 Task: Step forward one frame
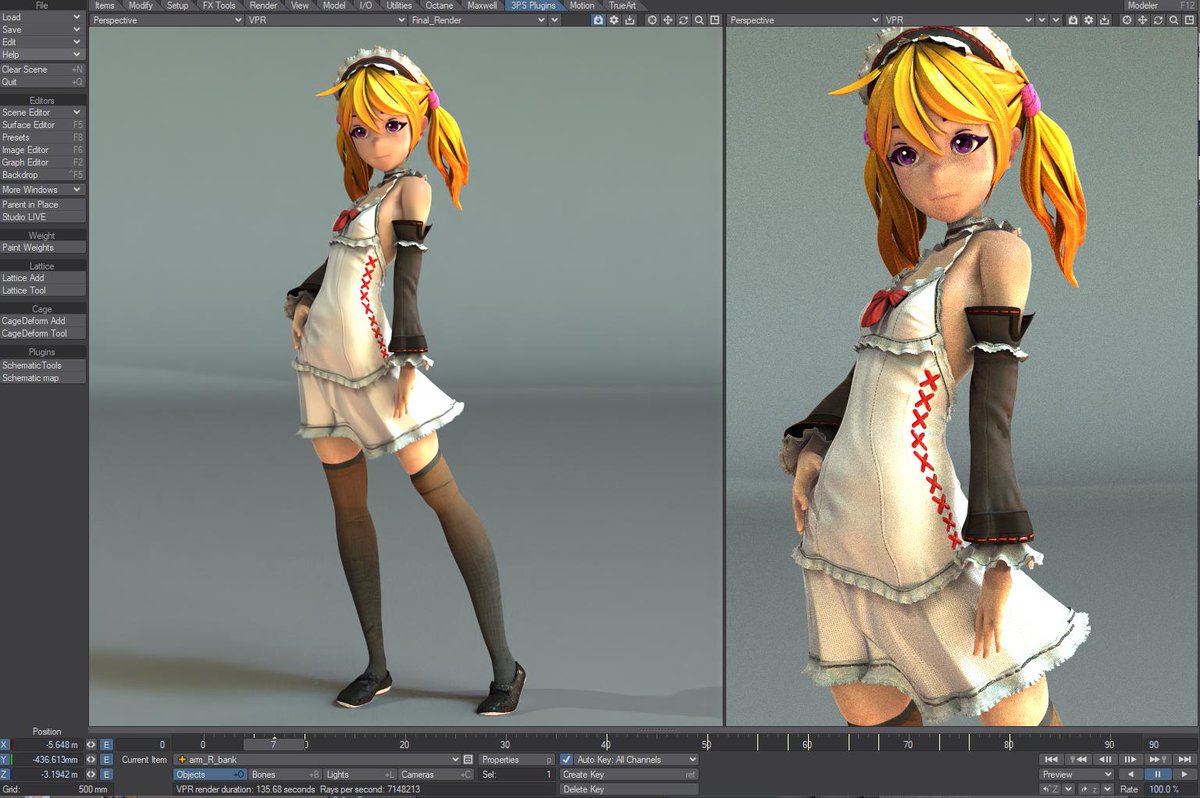[x=1131, y=760]
